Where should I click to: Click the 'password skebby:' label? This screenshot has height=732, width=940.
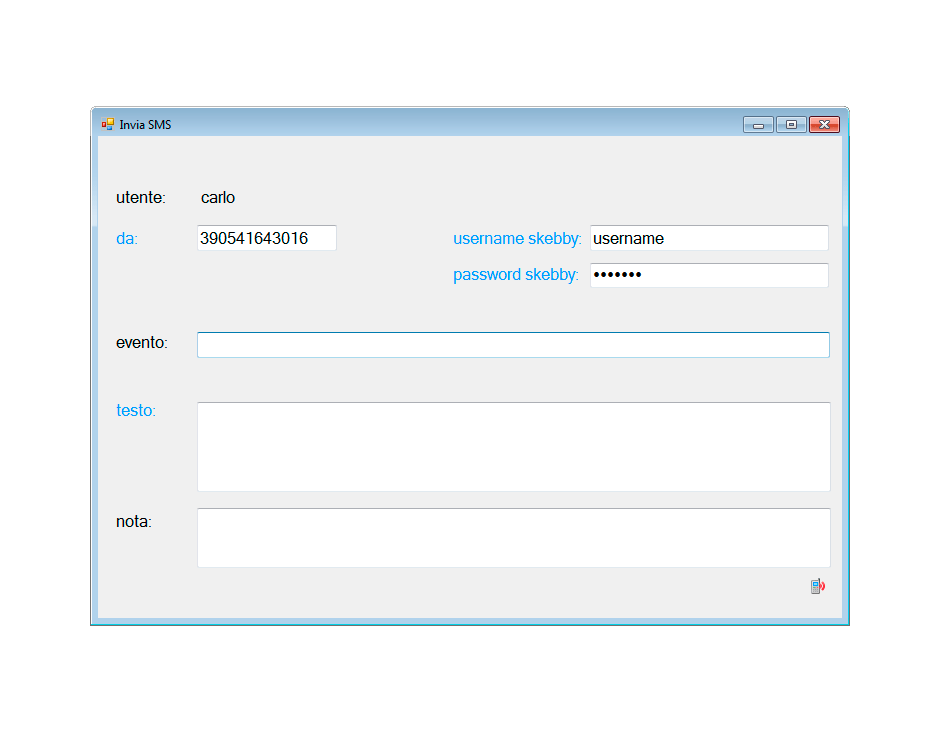516,275
